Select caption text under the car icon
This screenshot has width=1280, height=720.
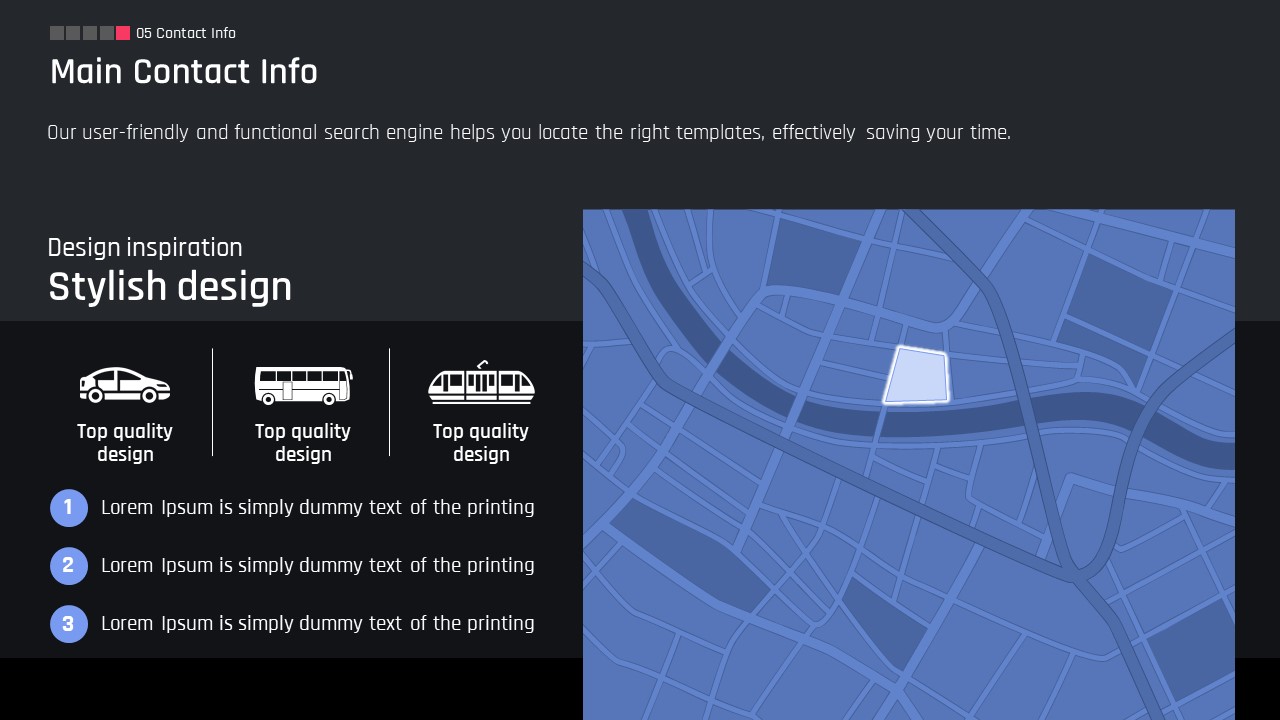(125, 443)
